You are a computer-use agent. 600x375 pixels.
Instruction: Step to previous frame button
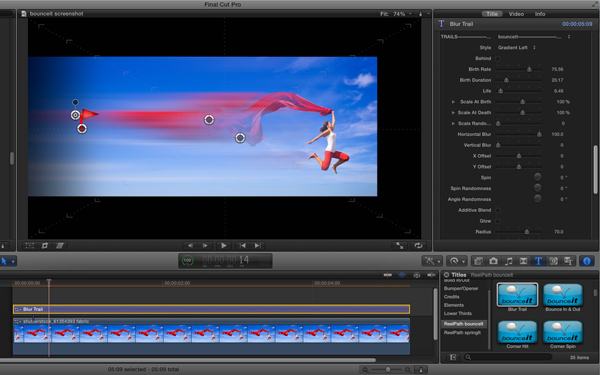pyautogui.click(x=190, y=246)
